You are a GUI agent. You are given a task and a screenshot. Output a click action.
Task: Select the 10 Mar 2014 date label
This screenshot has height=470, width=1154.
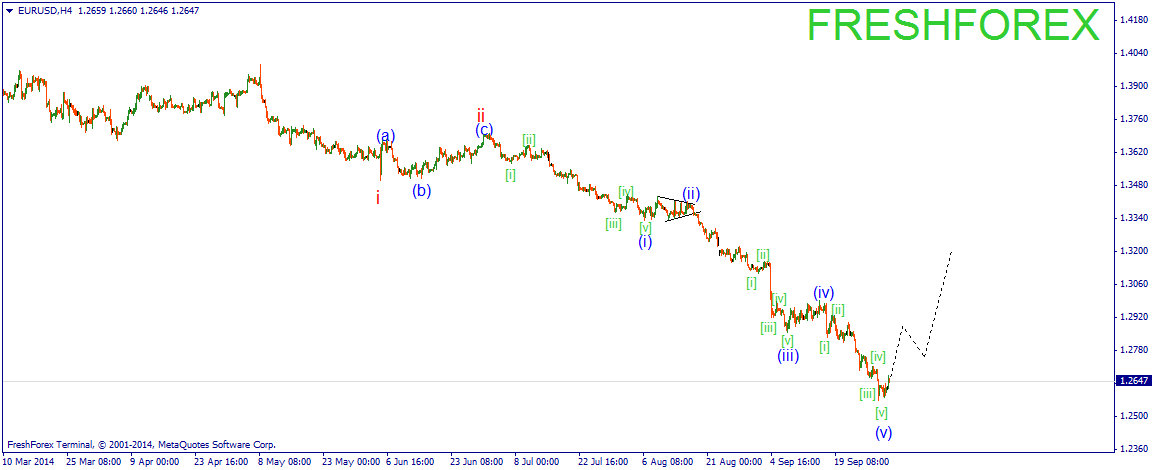(x=29, y=462)
